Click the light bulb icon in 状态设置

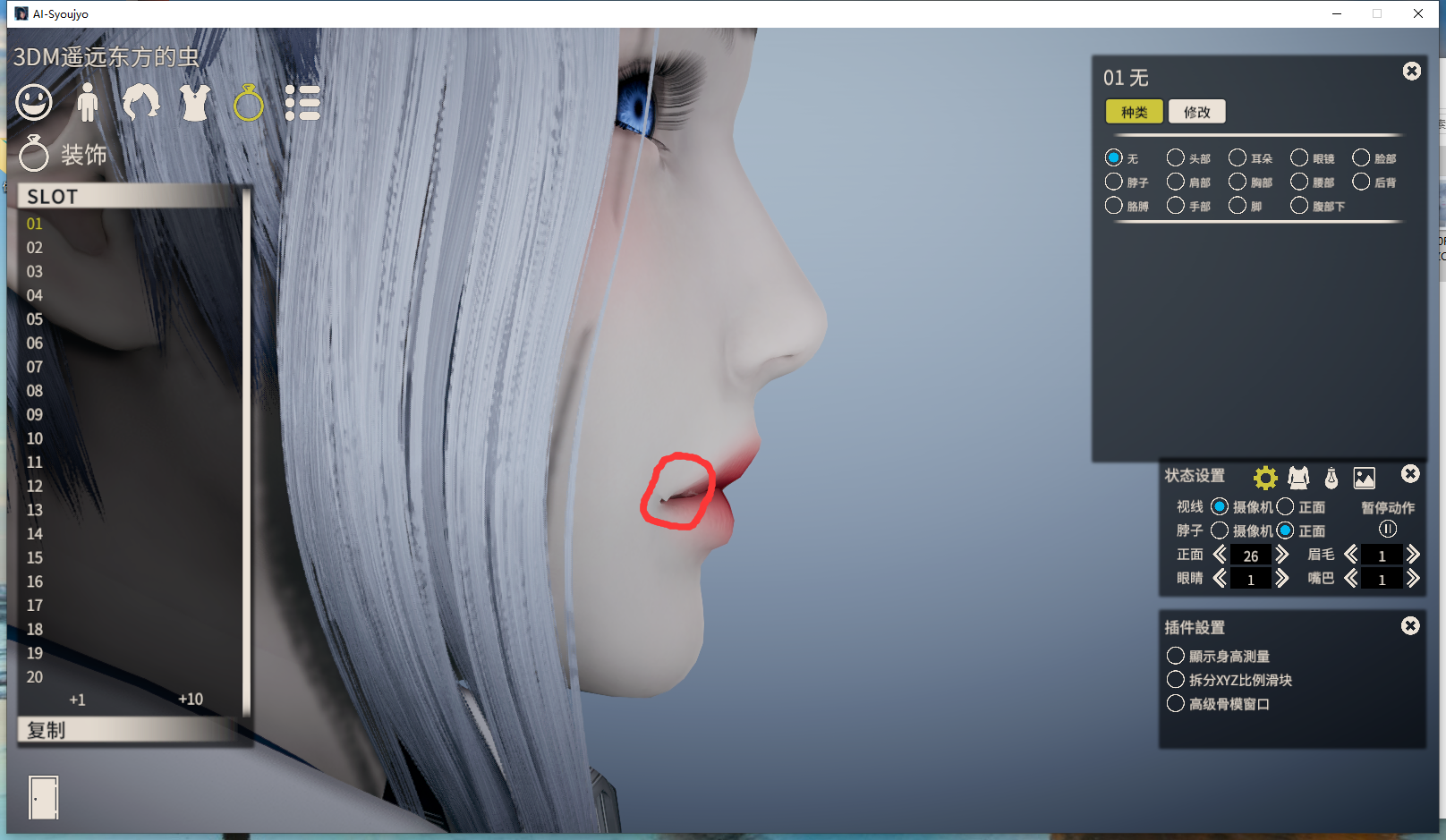pos(1331,478)
